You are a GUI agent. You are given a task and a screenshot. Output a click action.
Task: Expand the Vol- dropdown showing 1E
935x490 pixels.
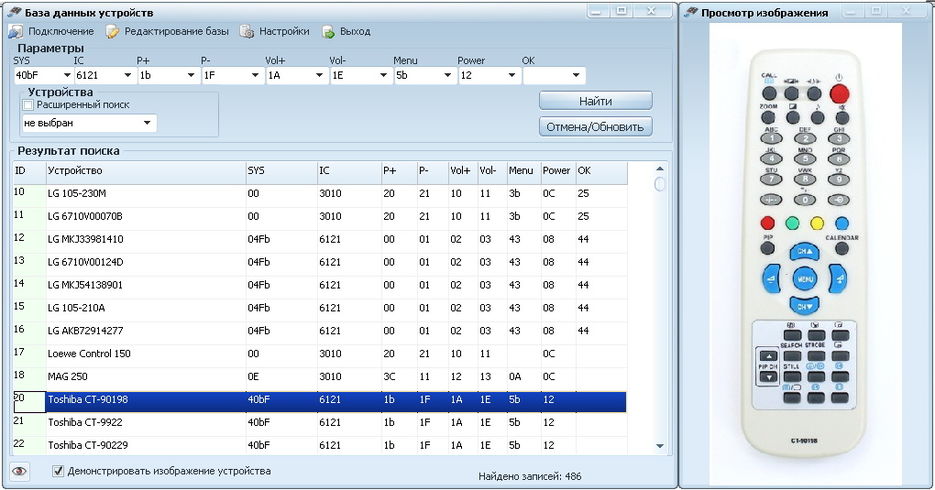[x=383, y=76]
